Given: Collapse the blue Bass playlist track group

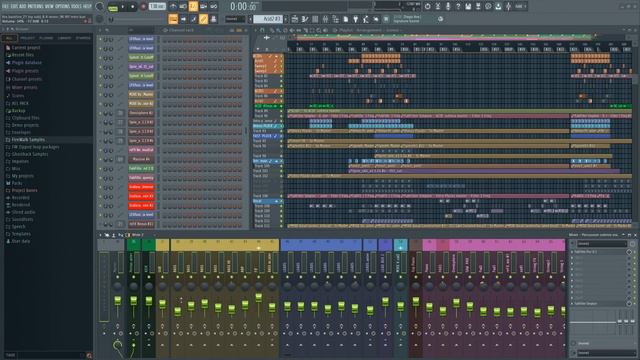Looking at the screenshot, I should pos(276,201).
